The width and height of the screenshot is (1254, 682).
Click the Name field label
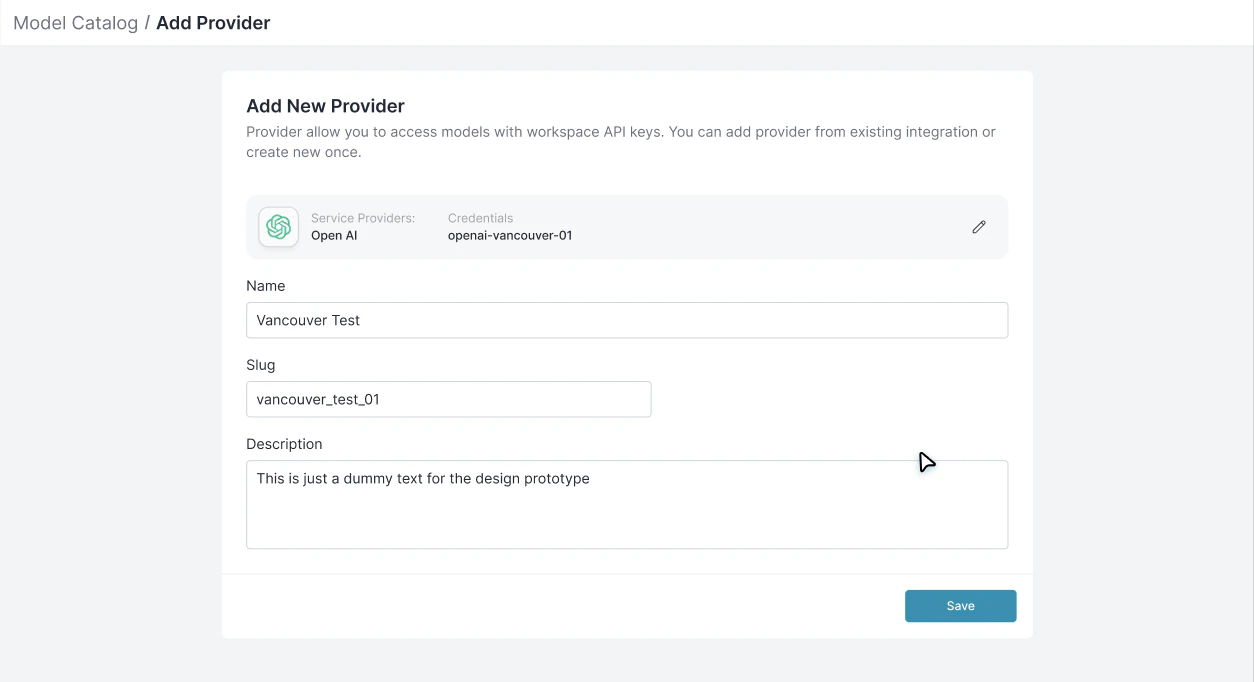click(266, 286)
